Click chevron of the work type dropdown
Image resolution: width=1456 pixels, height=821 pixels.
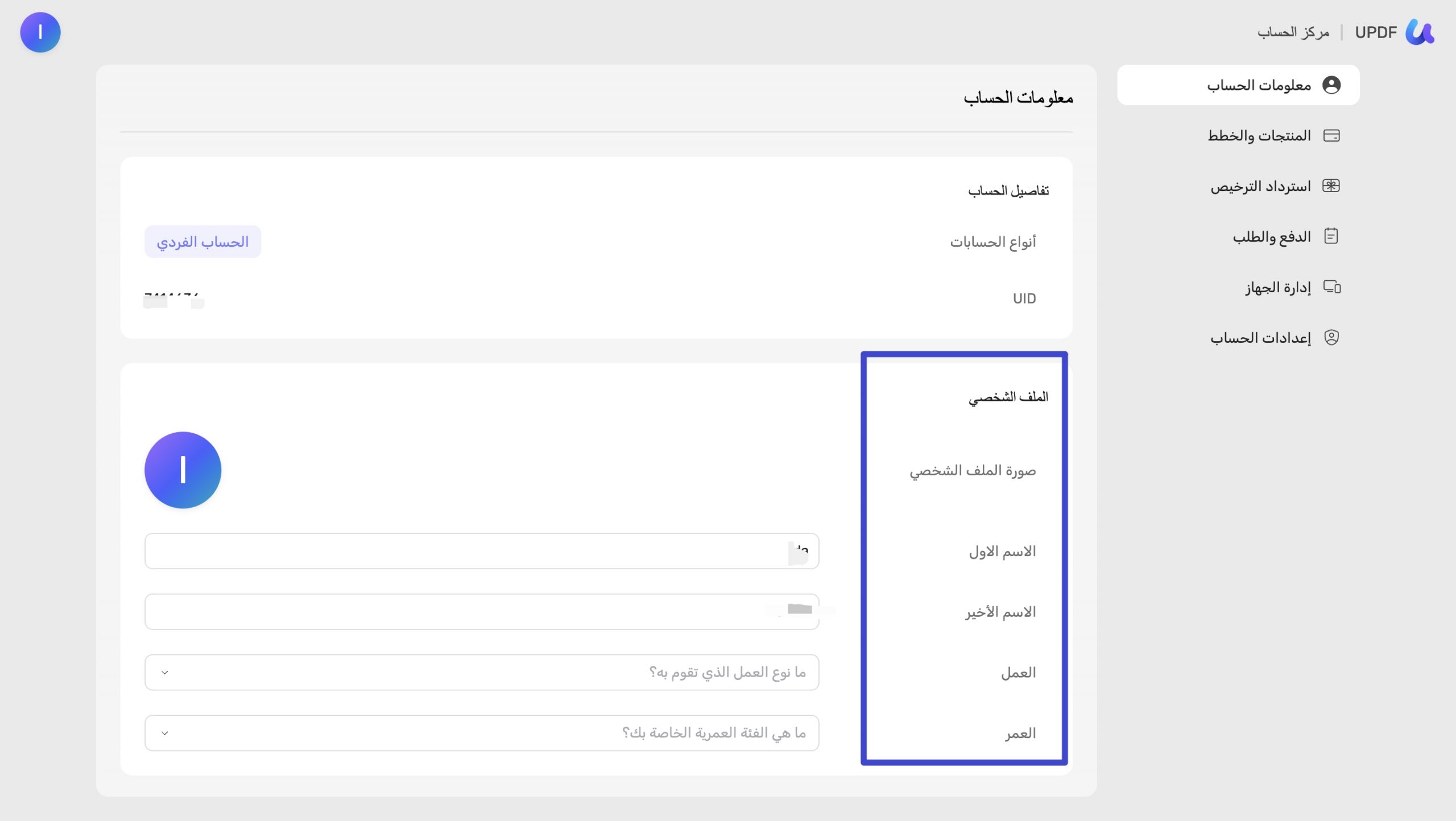click(165, 673)
